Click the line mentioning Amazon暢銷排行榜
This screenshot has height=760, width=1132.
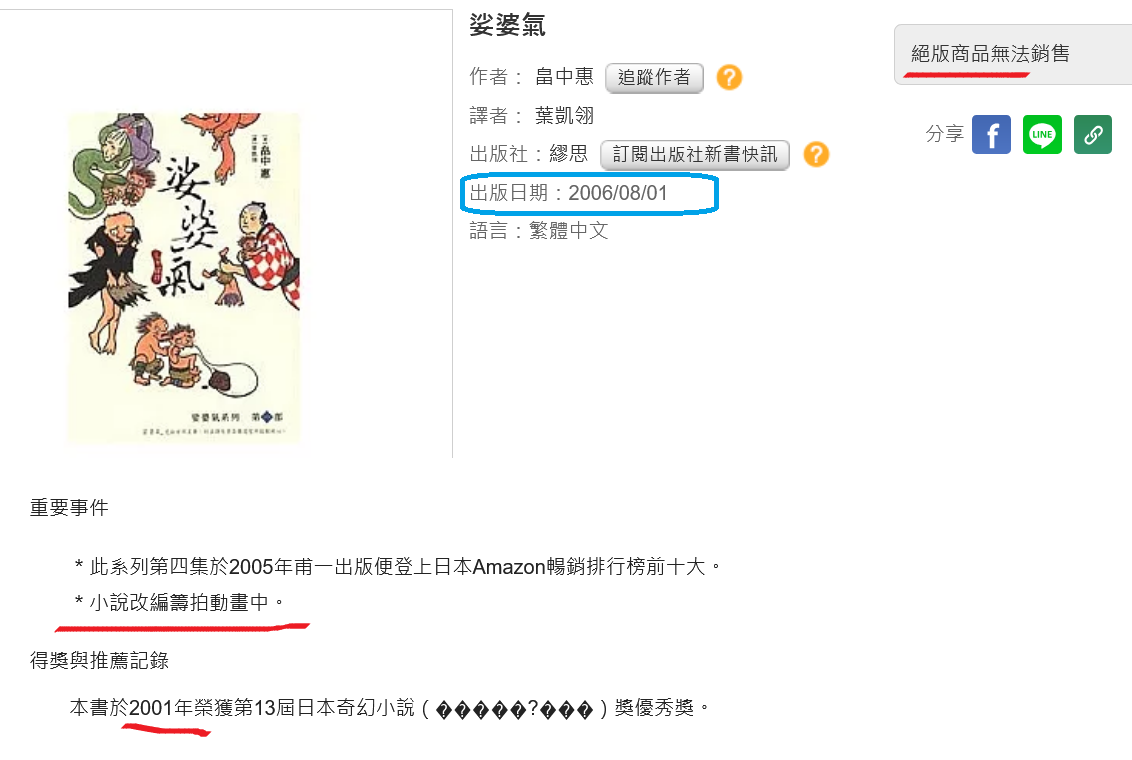coord(398,567)
